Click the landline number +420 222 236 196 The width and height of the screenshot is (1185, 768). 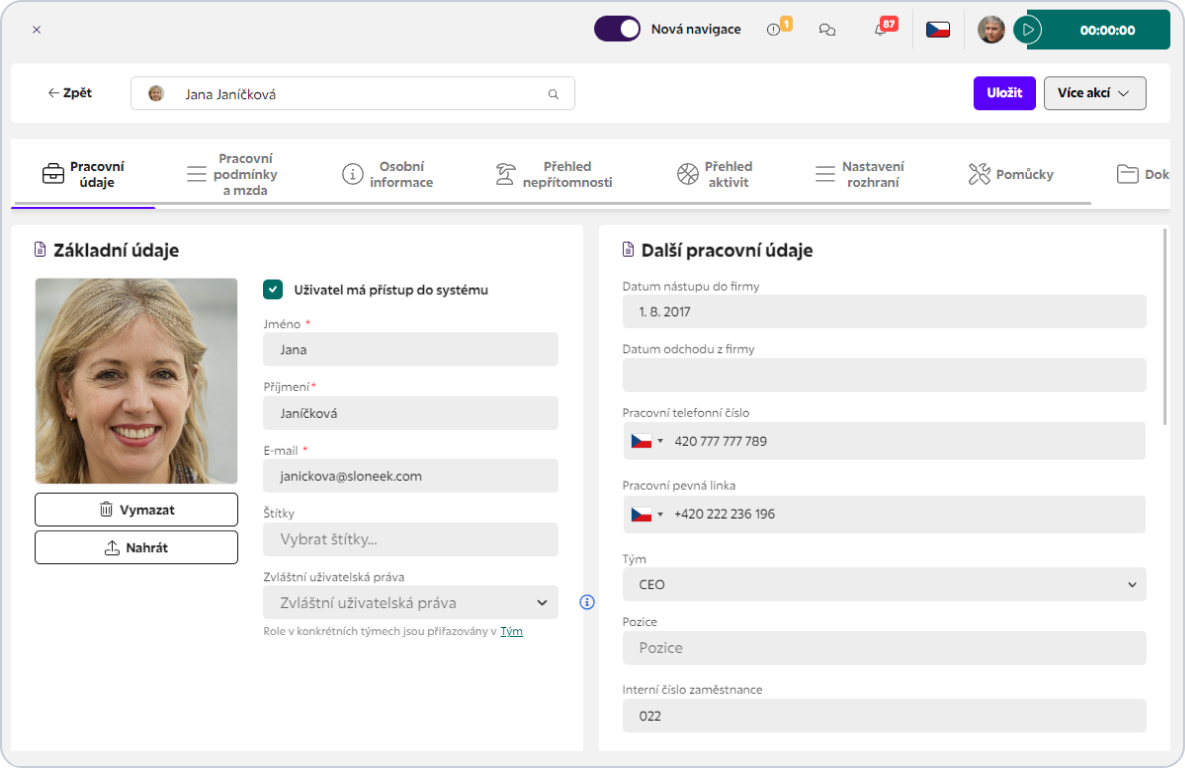point(724,514)
